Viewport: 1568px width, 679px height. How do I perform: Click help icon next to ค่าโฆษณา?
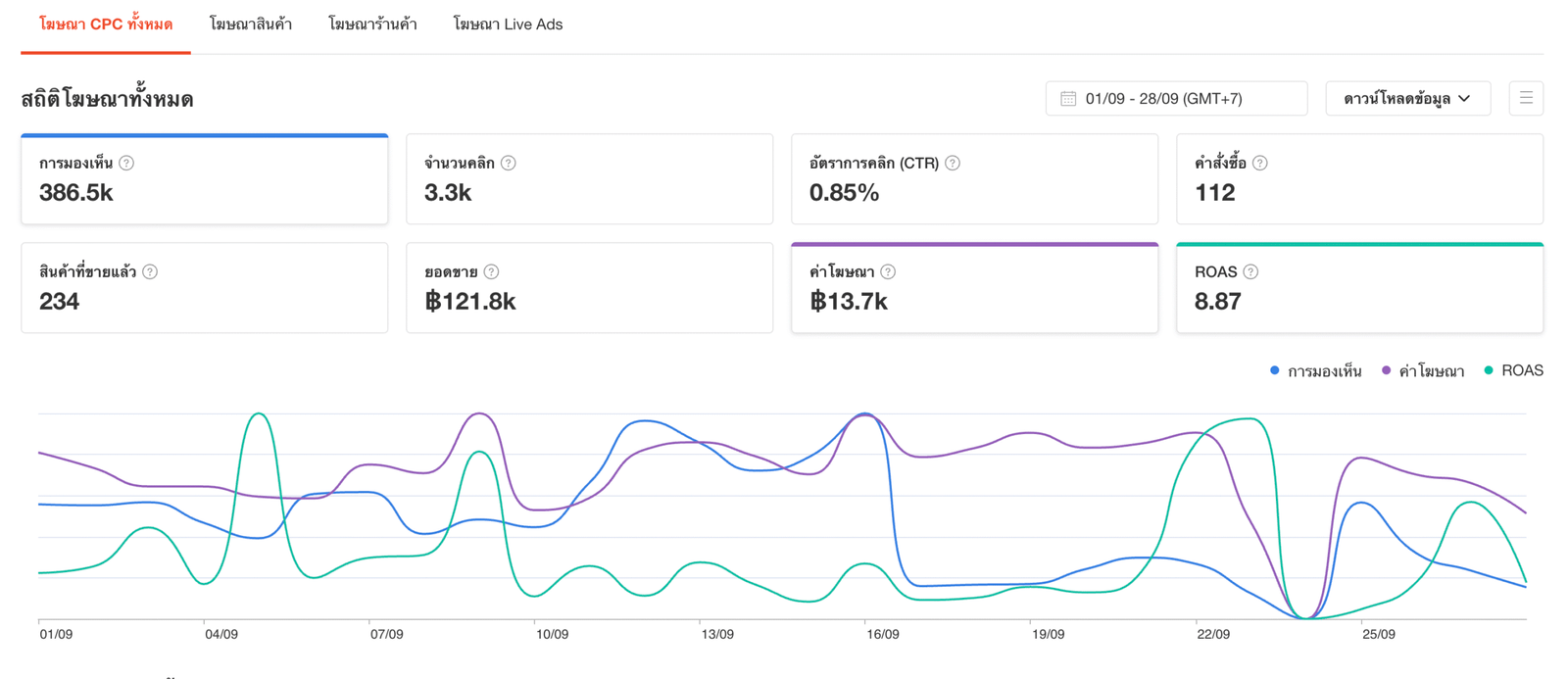pos(888,272)
